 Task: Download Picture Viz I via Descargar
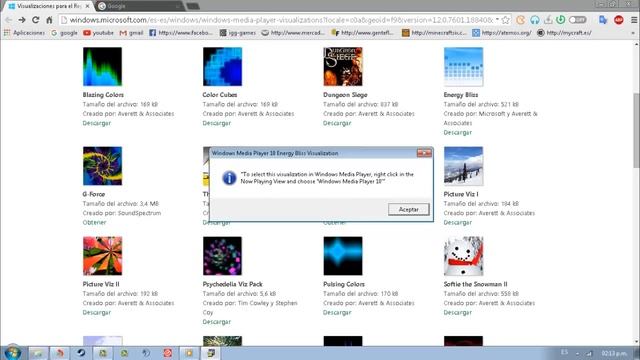pyautogui.click(x=458, y=222)
